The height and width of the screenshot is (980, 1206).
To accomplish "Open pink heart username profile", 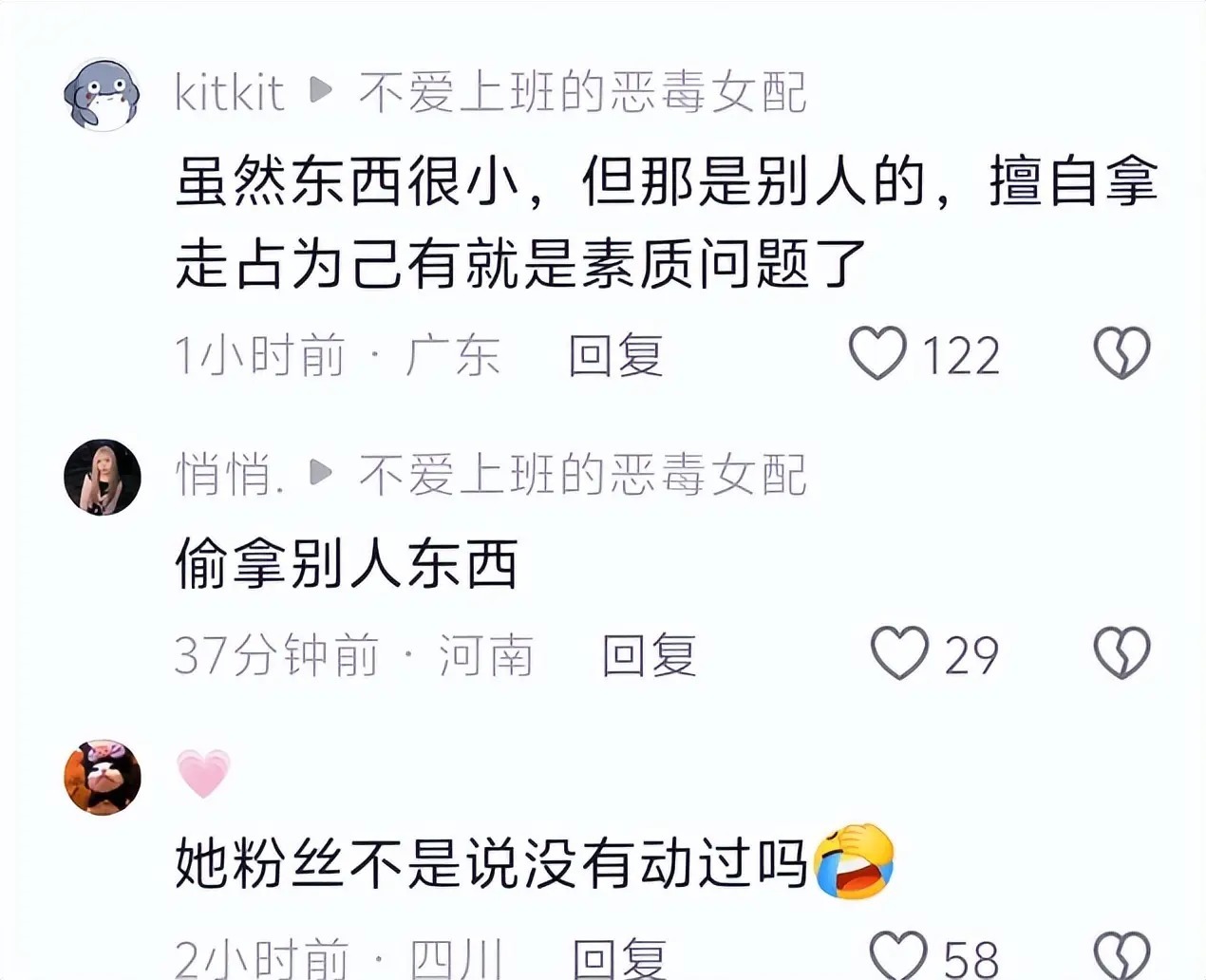I will point(203,773).
